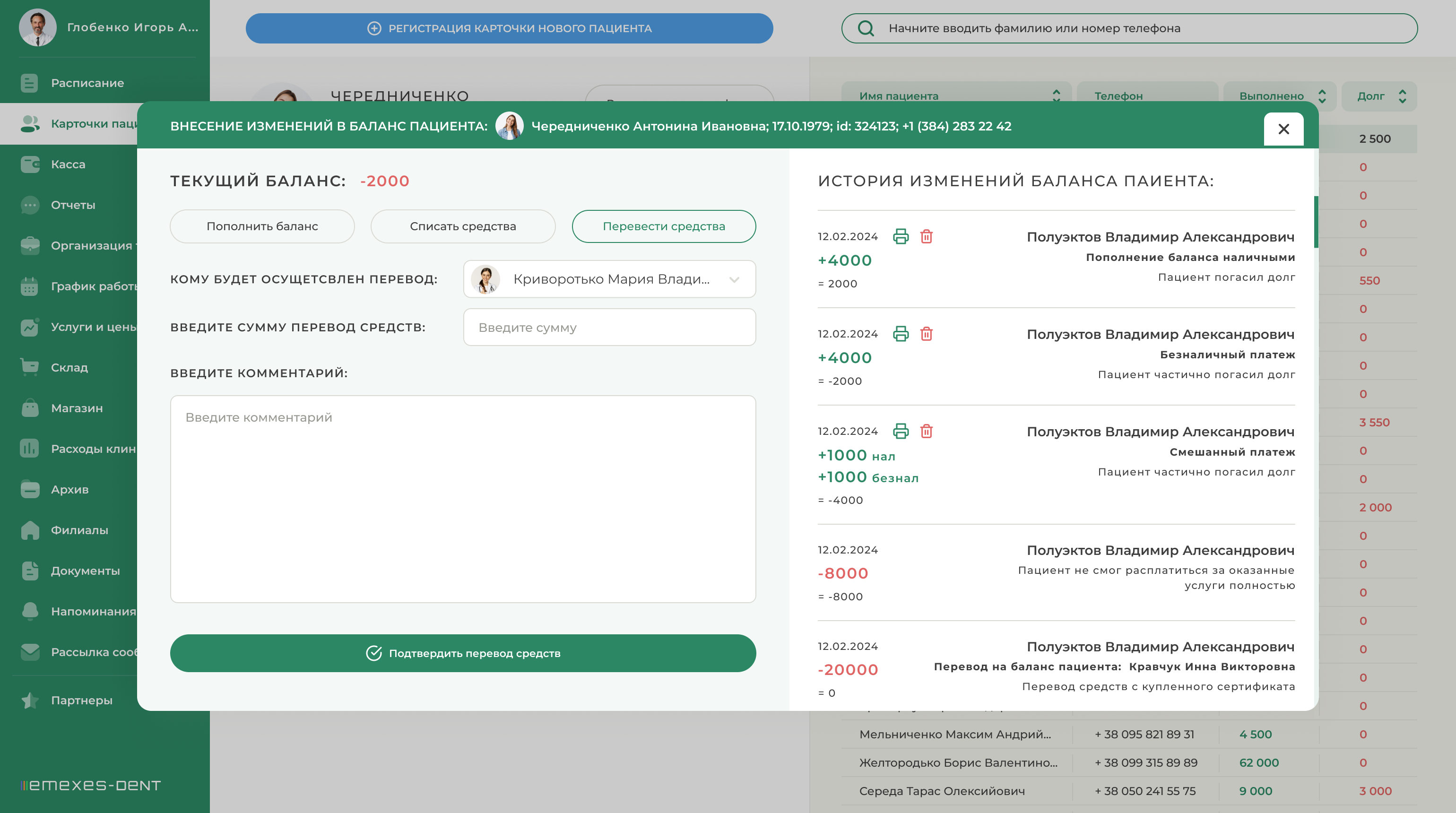Open Архив menu item
Image resolution: width=1456 pixels, height=813 pixels.
click(x=70, y=490)
